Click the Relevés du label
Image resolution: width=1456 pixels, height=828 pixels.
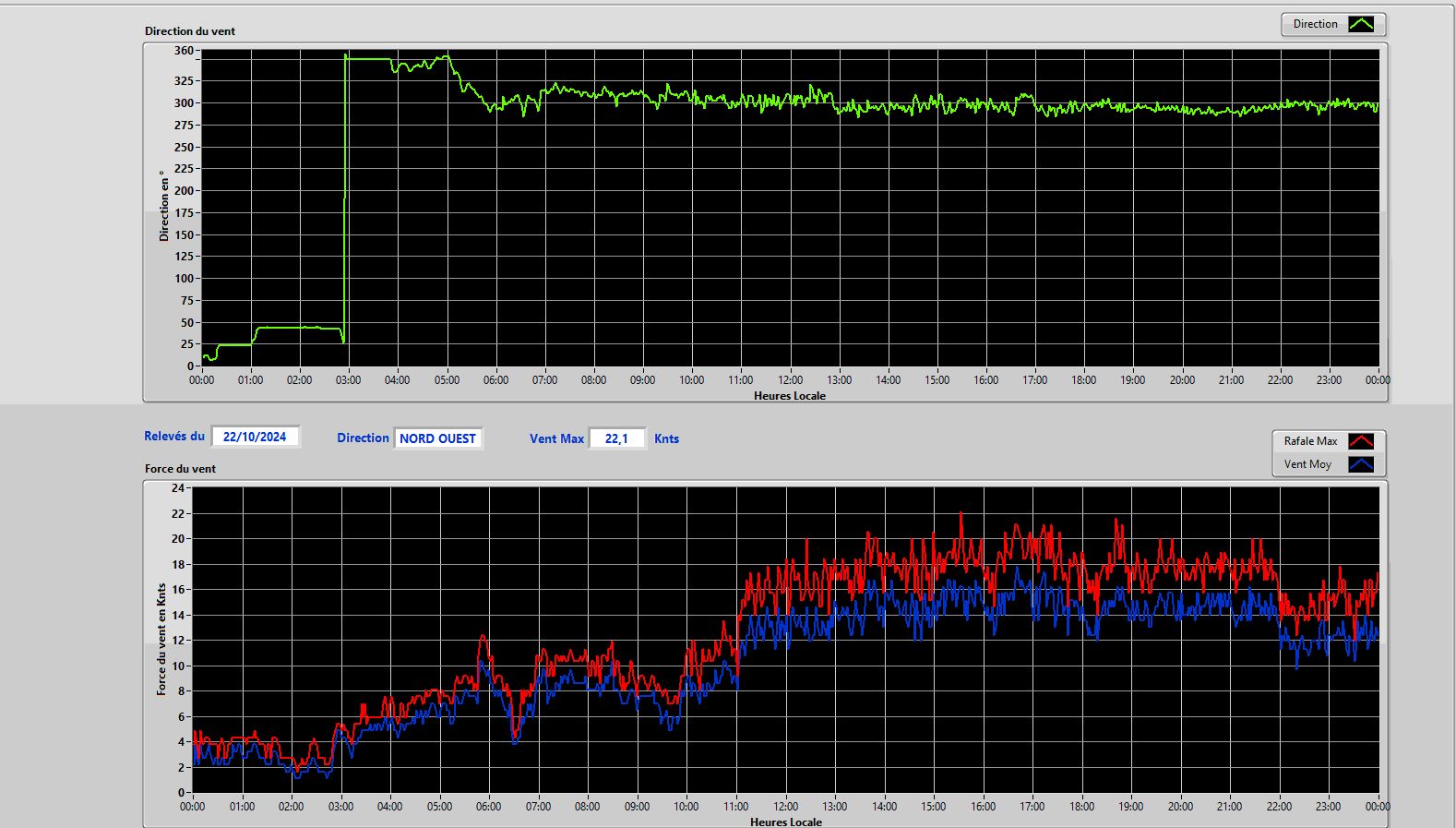click(x=174, y=436)
